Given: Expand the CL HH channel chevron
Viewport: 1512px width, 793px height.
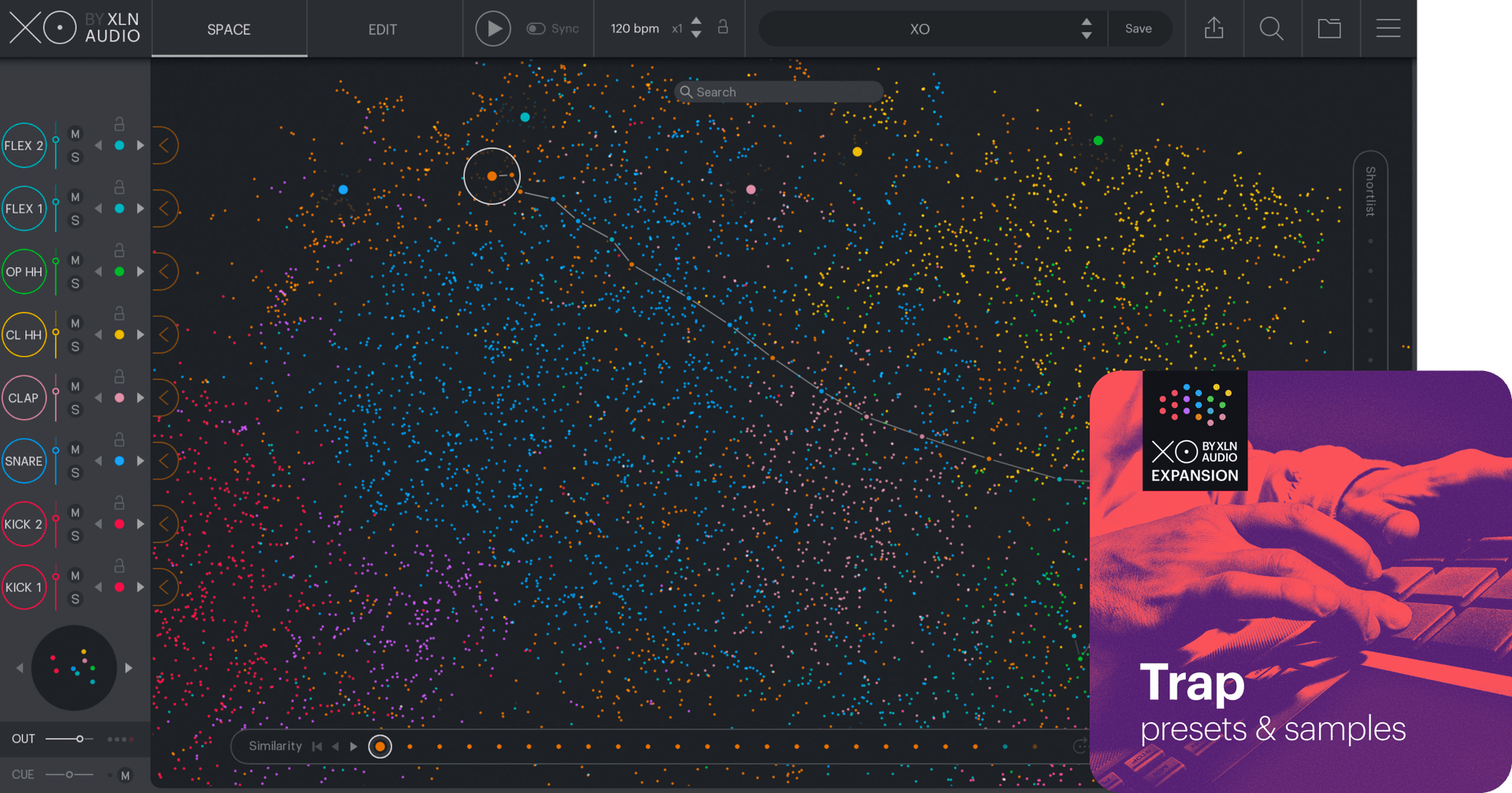Looking at the screenshot, I should (x=164, y=335).
